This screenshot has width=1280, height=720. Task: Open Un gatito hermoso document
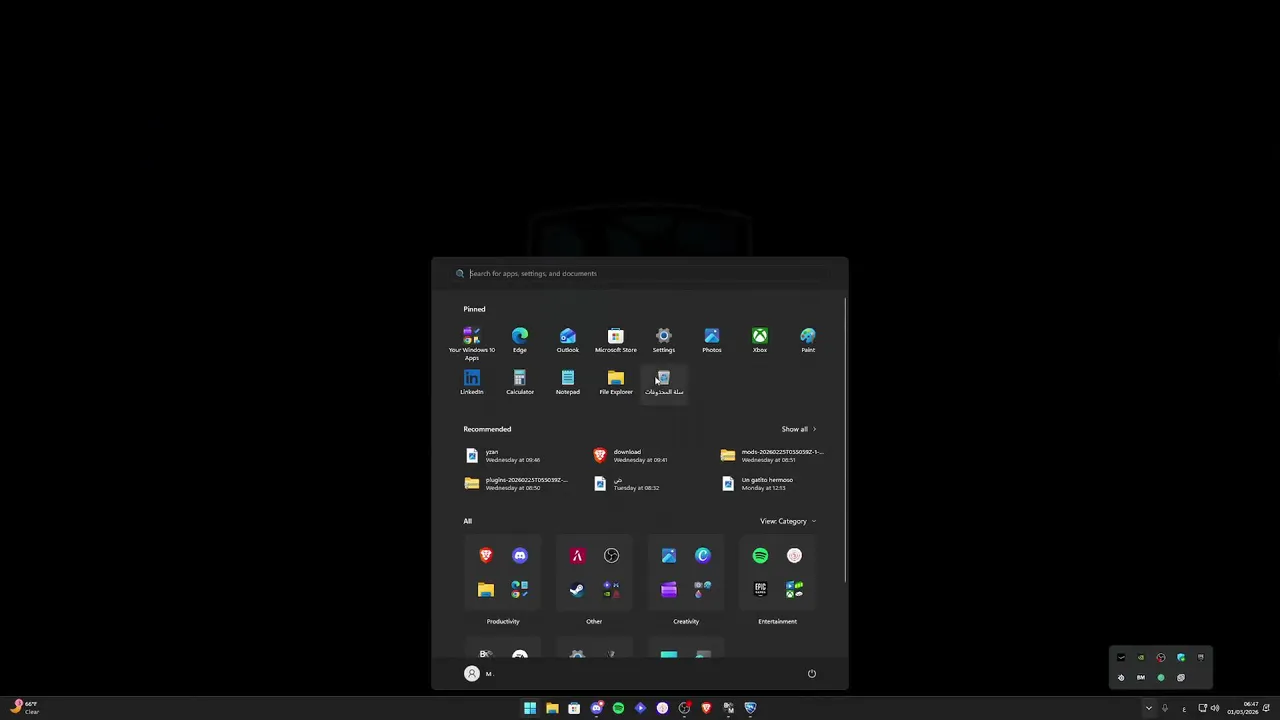759,483
